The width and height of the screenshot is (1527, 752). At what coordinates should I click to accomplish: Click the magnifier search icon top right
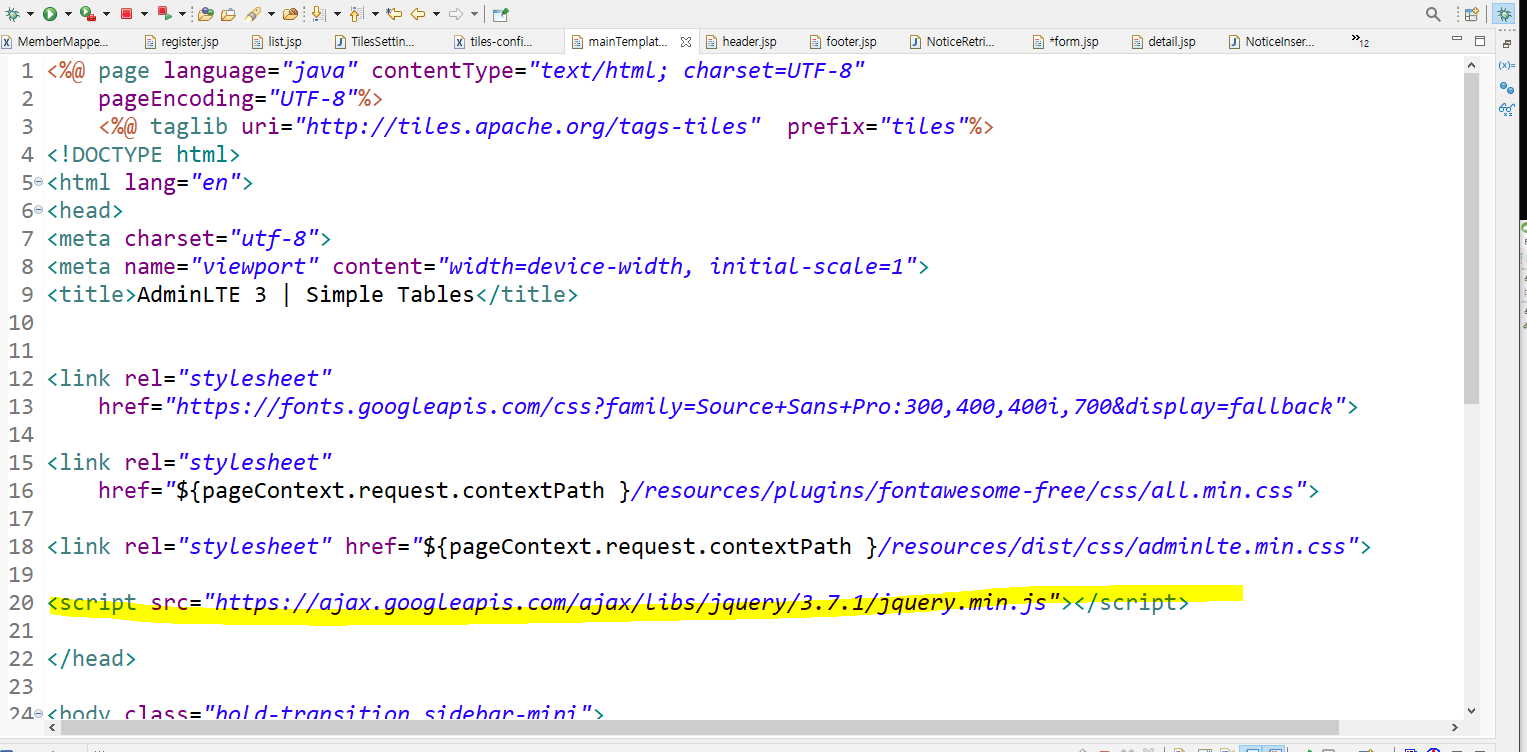pos(1433,14)
